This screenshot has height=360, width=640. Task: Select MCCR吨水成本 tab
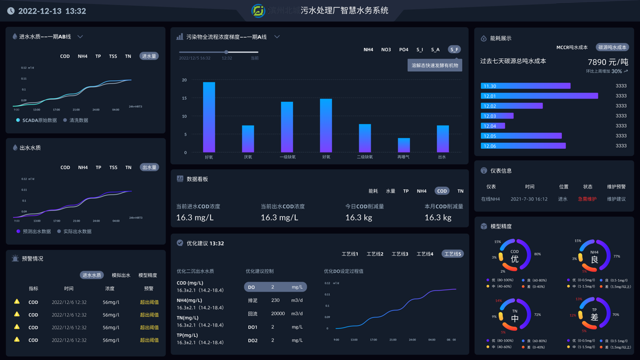pos(572,47)
